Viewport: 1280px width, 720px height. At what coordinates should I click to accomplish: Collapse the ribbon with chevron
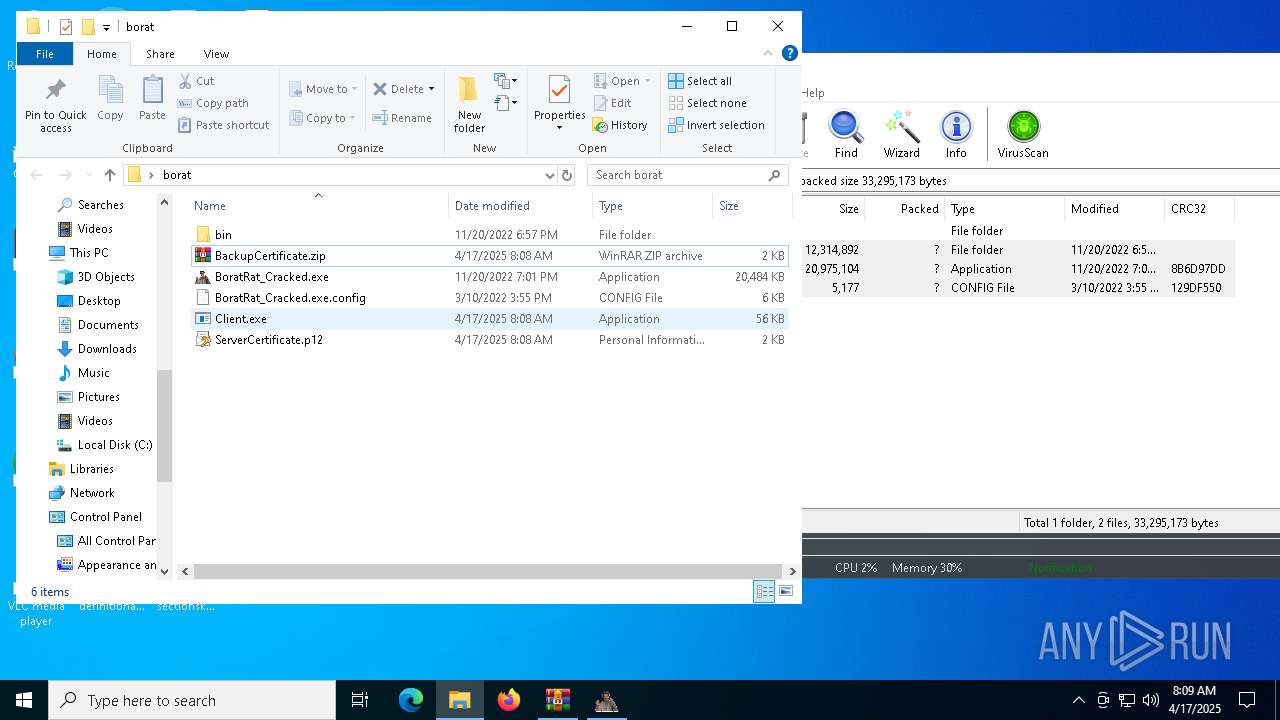click(x=768, y=53)
